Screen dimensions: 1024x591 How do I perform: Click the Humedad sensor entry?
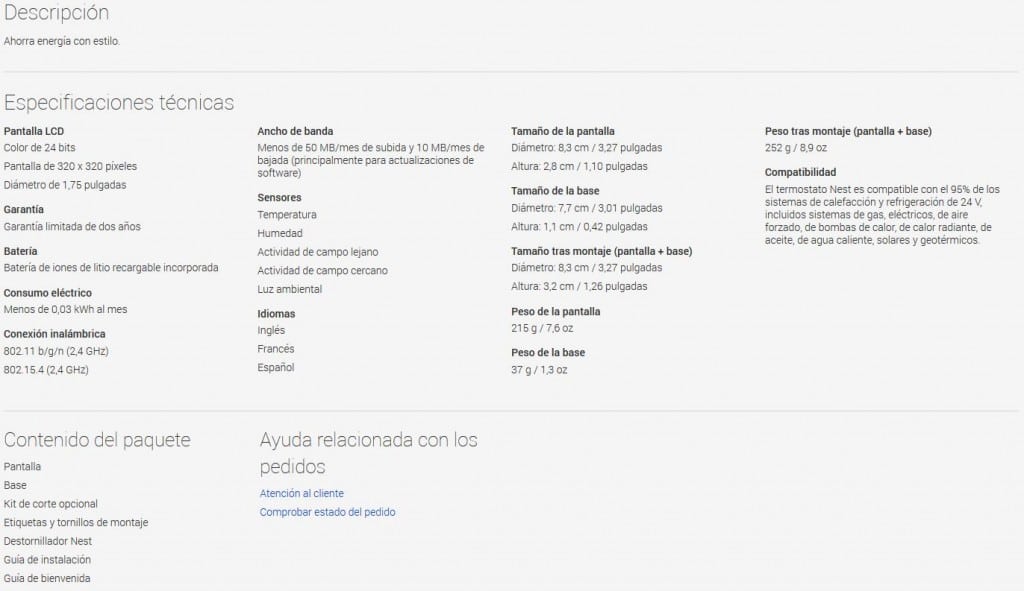click(280, 233)
